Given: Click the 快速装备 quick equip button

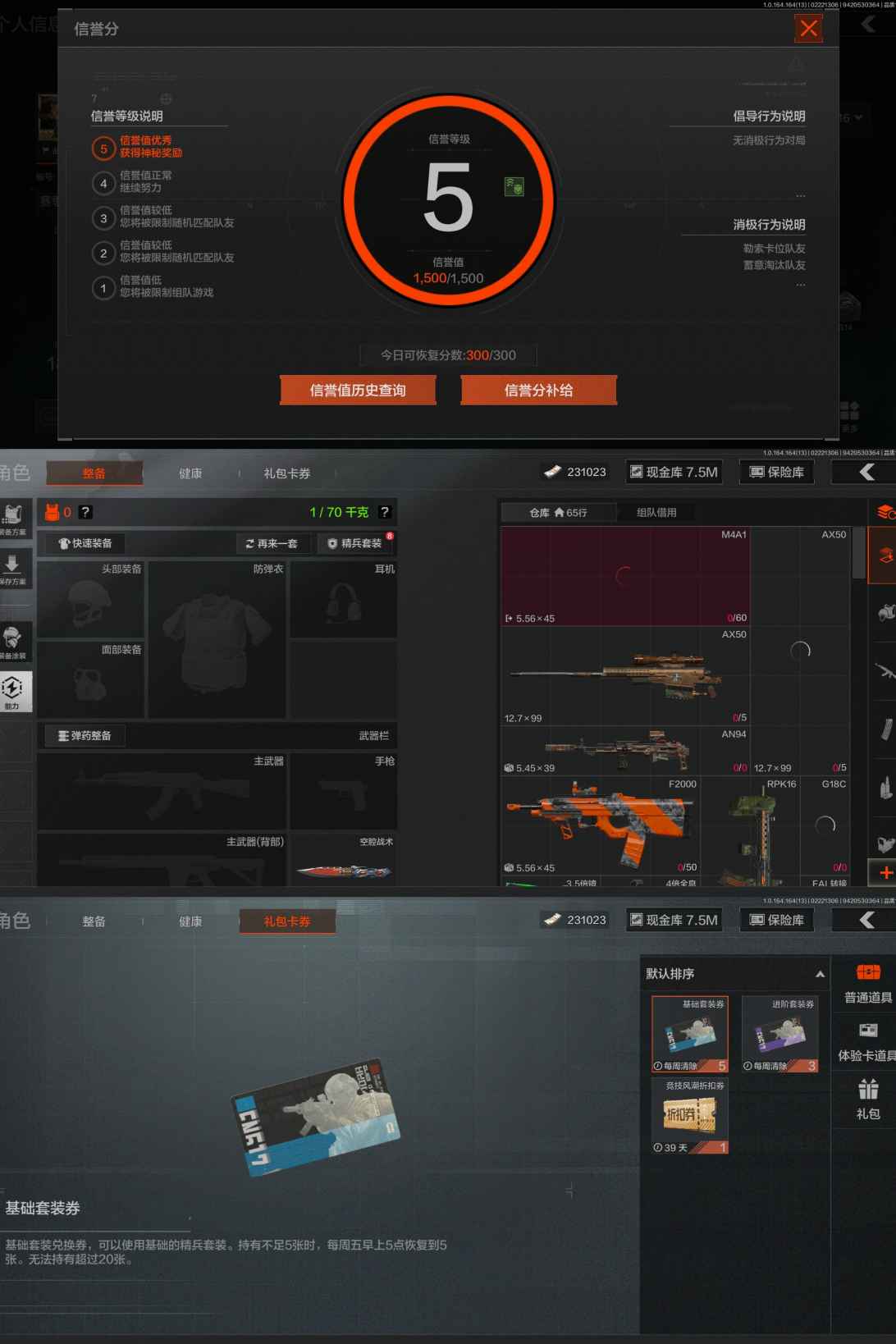Looking at the screenshot, I should coord(85,543).
